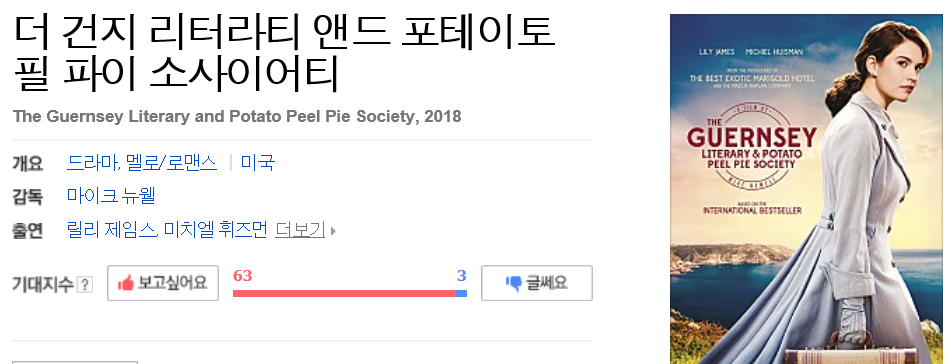Screen dimensions: 948x364
Task: Click the red thumbs-up icon
Action: click(x=126, y=282)
